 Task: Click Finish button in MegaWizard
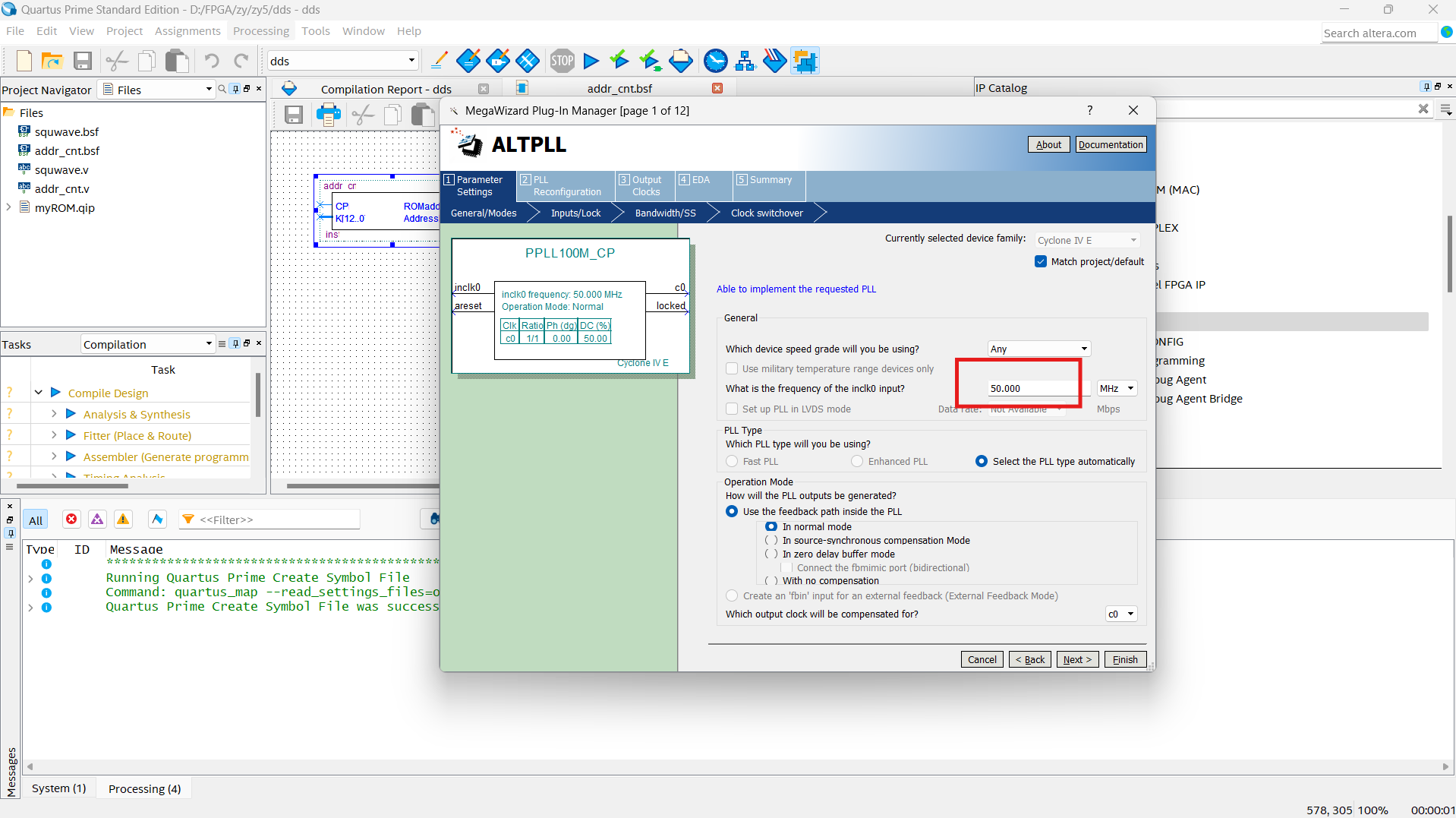[1125, 659]
